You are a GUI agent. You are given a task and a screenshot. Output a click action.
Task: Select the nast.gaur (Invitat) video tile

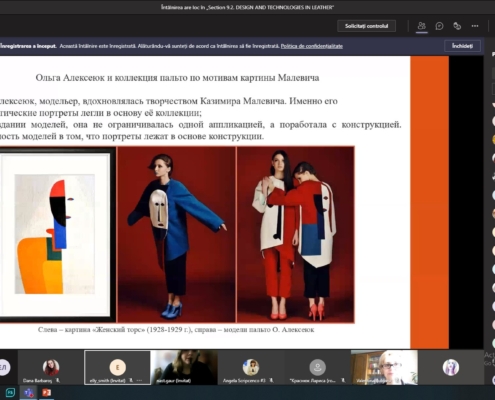[184, 367]
